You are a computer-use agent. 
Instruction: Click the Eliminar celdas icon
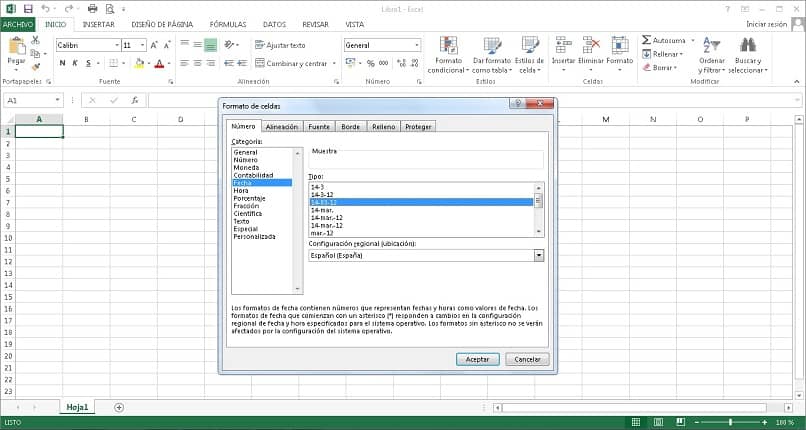click(591, 46)
